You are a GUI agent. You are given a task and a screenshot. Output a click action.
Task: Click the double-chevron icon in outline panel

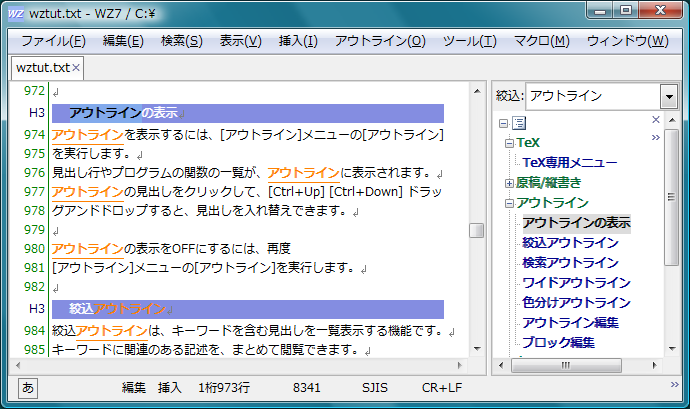656,137
